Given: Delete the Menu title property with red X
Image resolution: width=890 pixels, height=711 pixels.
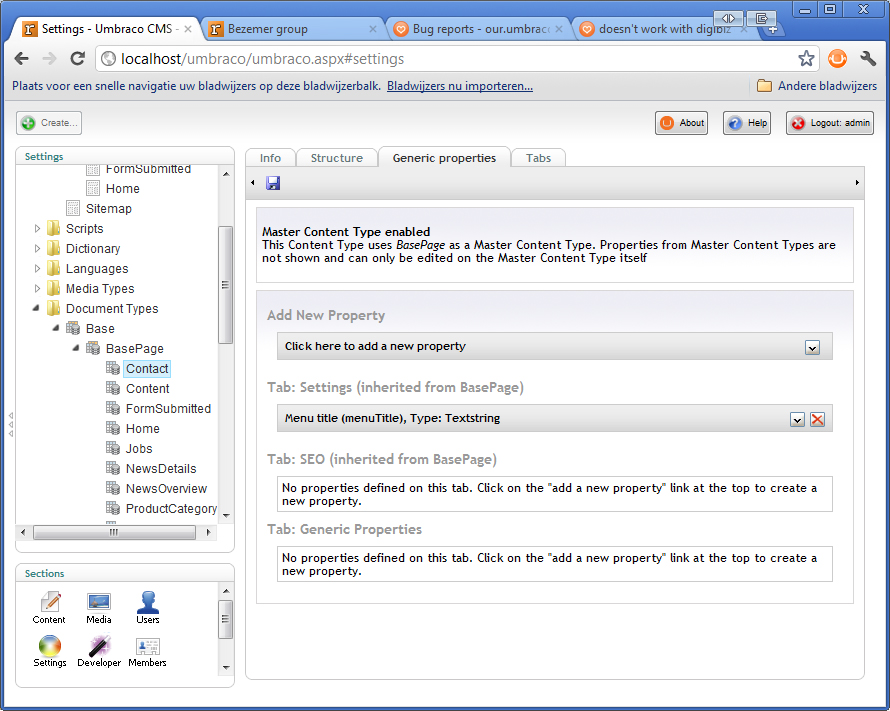Looking at the screenshot, I should [817, 419].
